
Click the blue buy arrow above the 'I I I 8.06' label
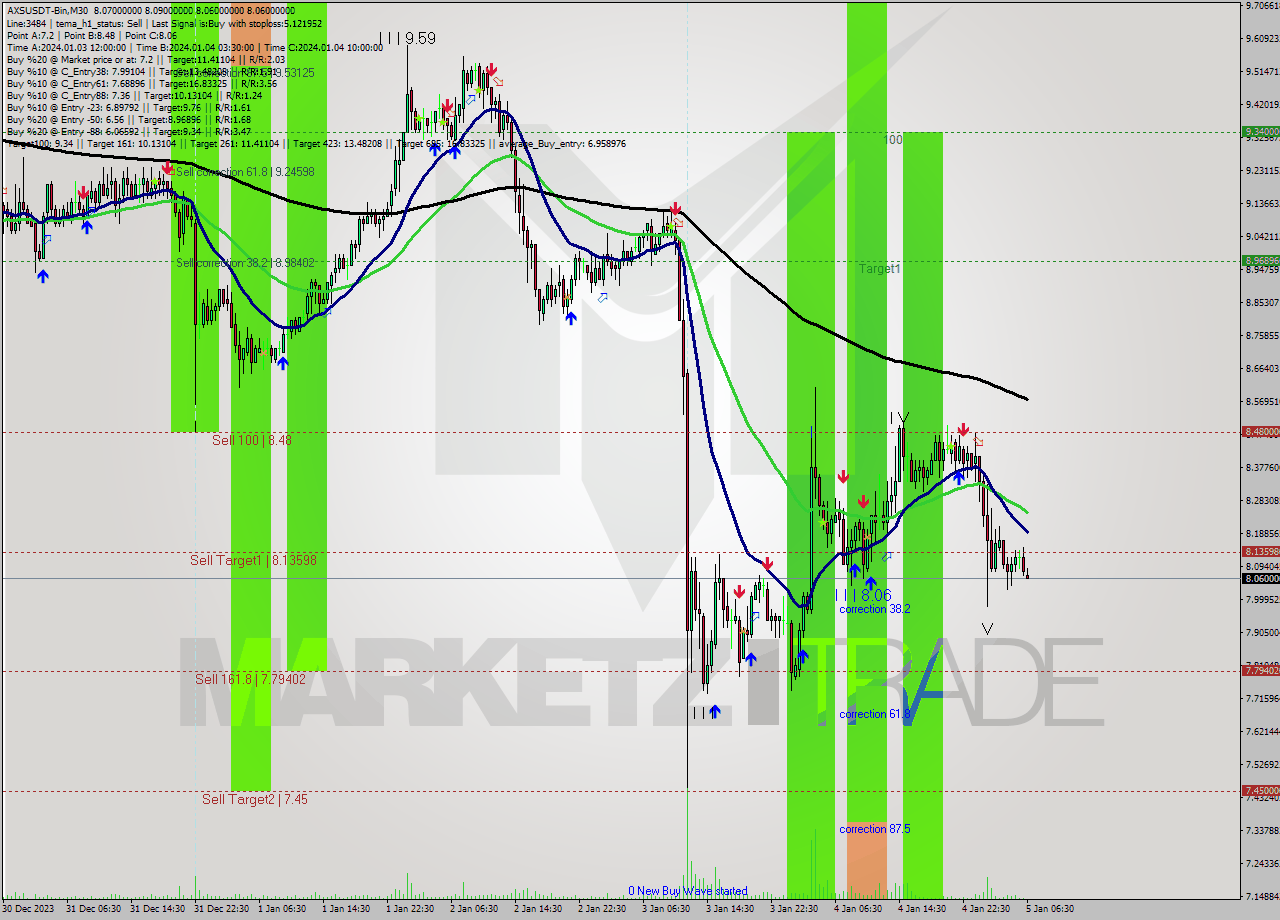click(871, 582)
